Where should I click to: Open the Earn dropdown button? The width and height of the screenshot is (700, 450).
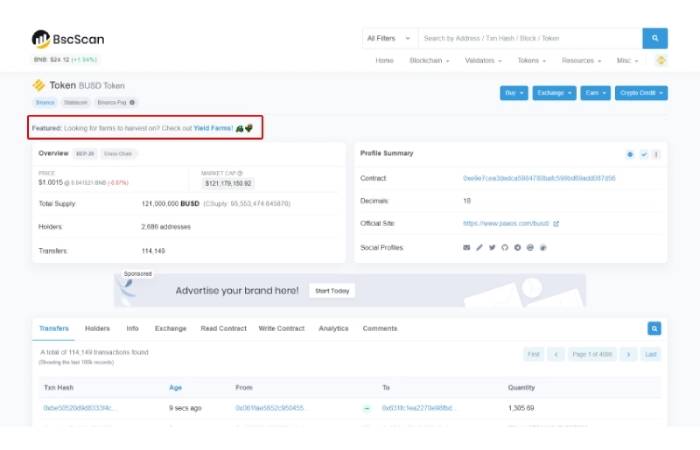[596, 93]
